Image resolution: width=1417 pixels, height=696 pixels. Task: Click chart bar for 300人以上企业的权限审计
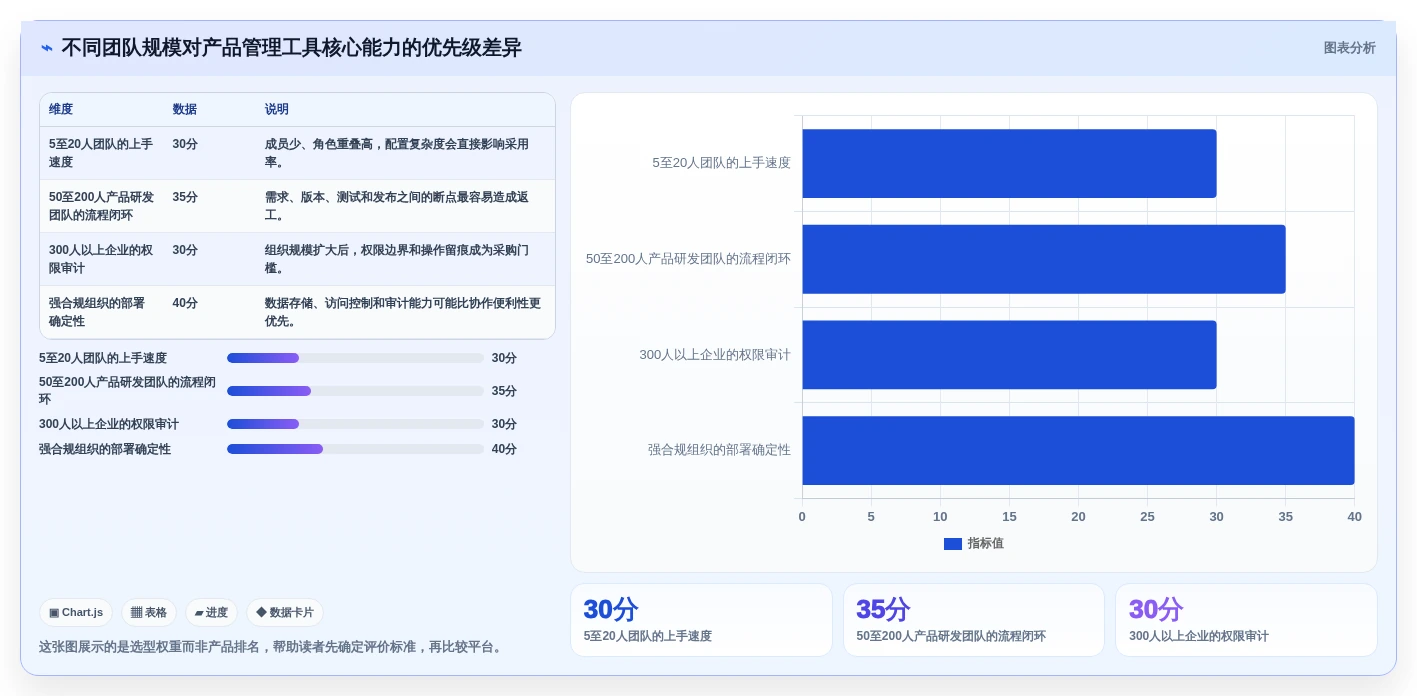pos(1009,355)
